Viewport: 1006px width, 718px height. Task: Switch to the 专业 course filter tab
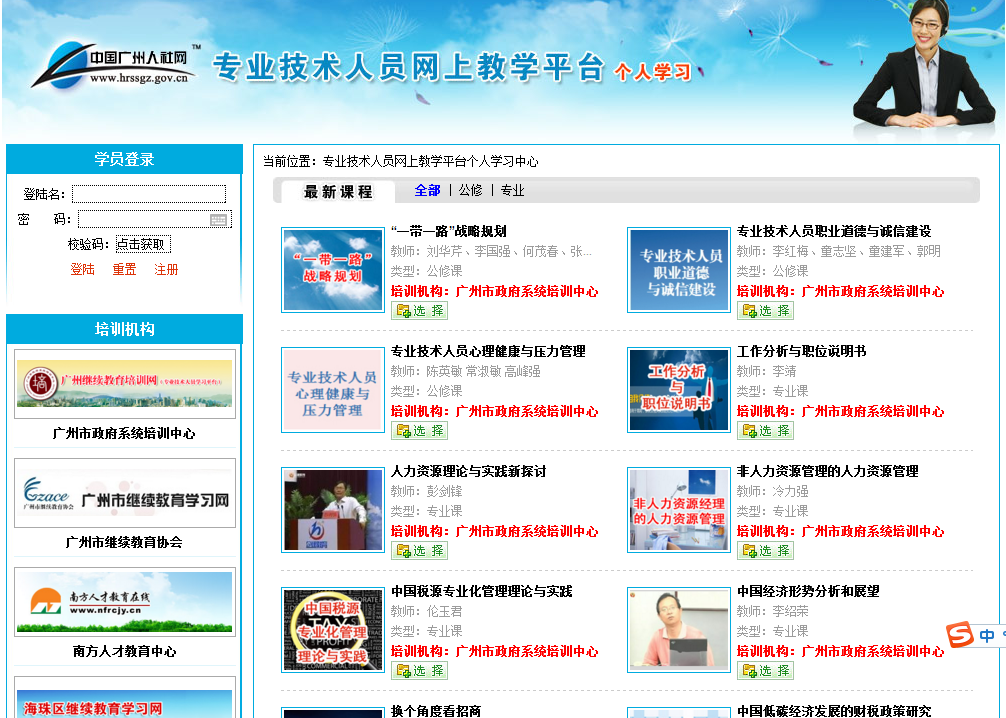[512, 190]
